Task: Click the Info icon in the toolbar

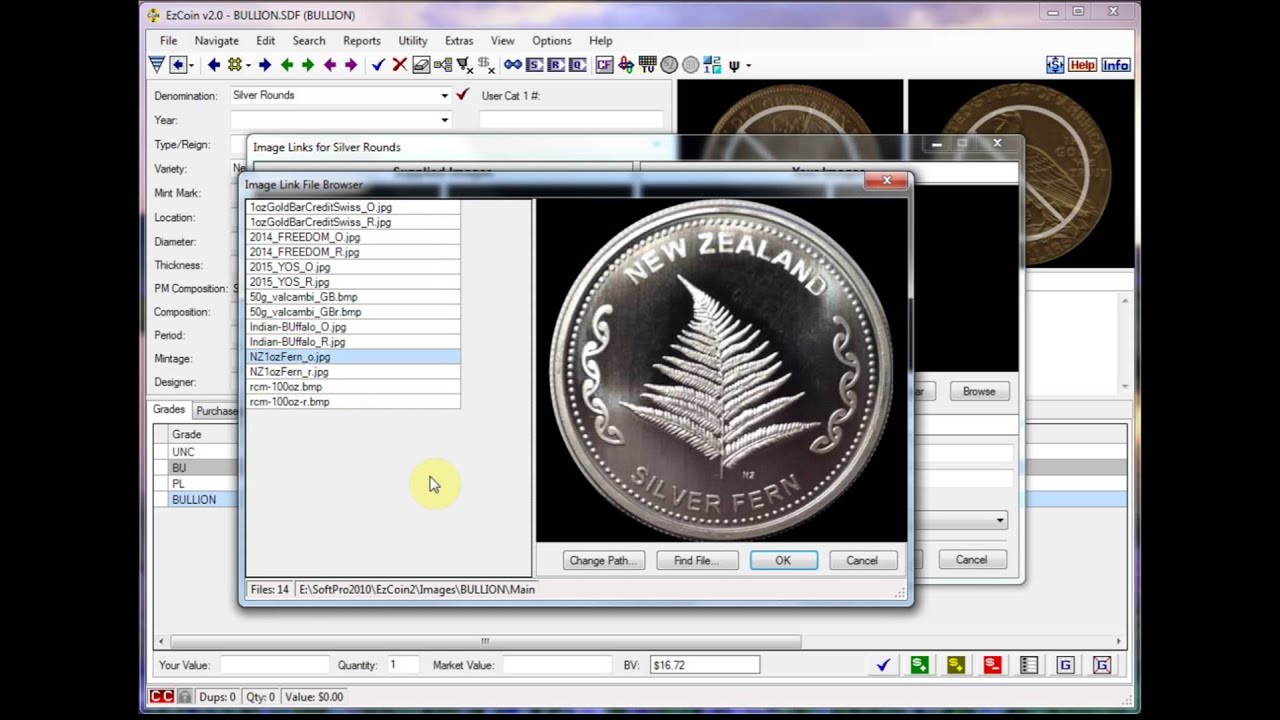Action: tap(1115, 65)
